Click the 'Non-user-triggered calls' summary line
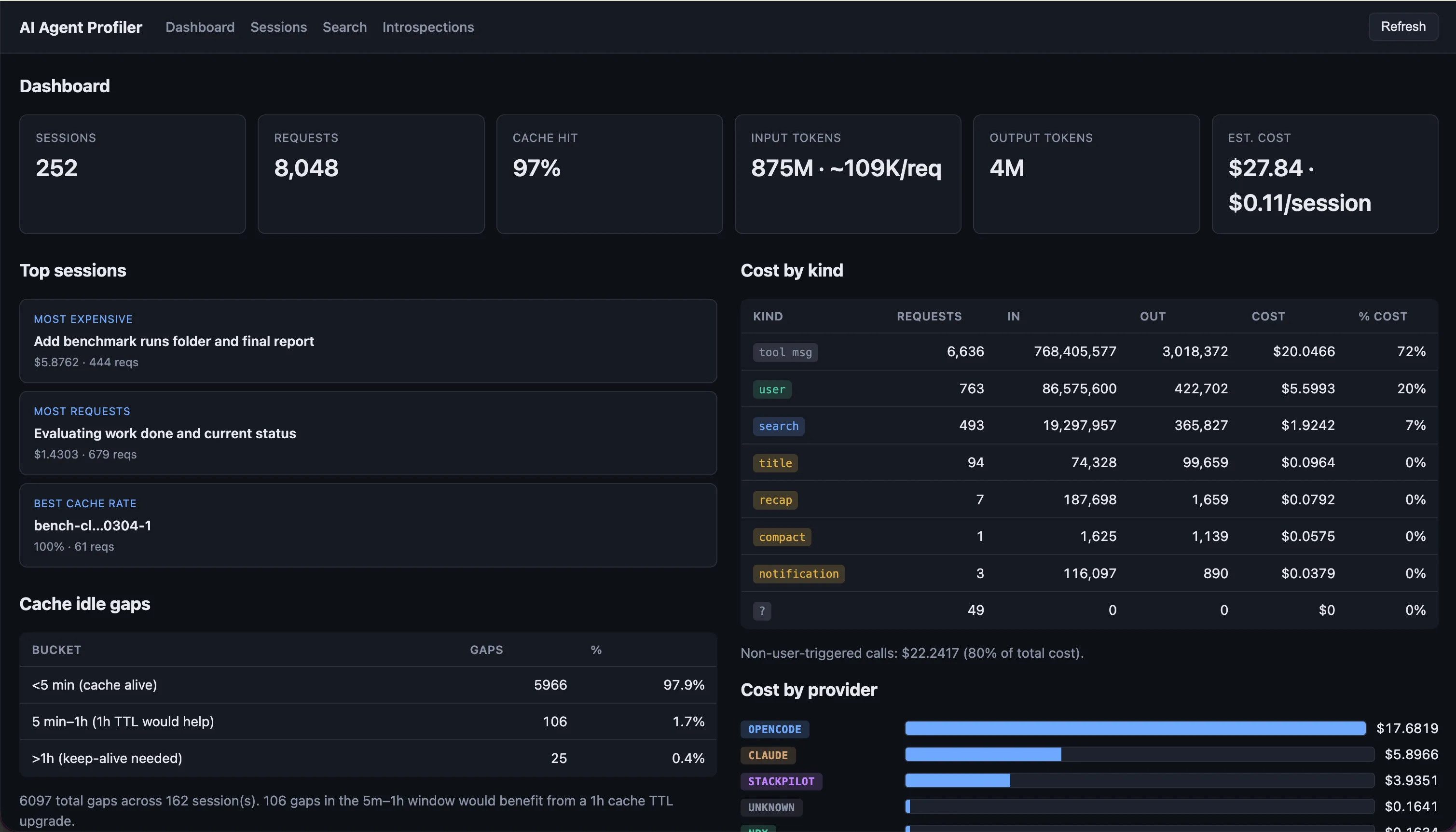This screenshot has height=832, width=1456. click(x=912, y=652)
